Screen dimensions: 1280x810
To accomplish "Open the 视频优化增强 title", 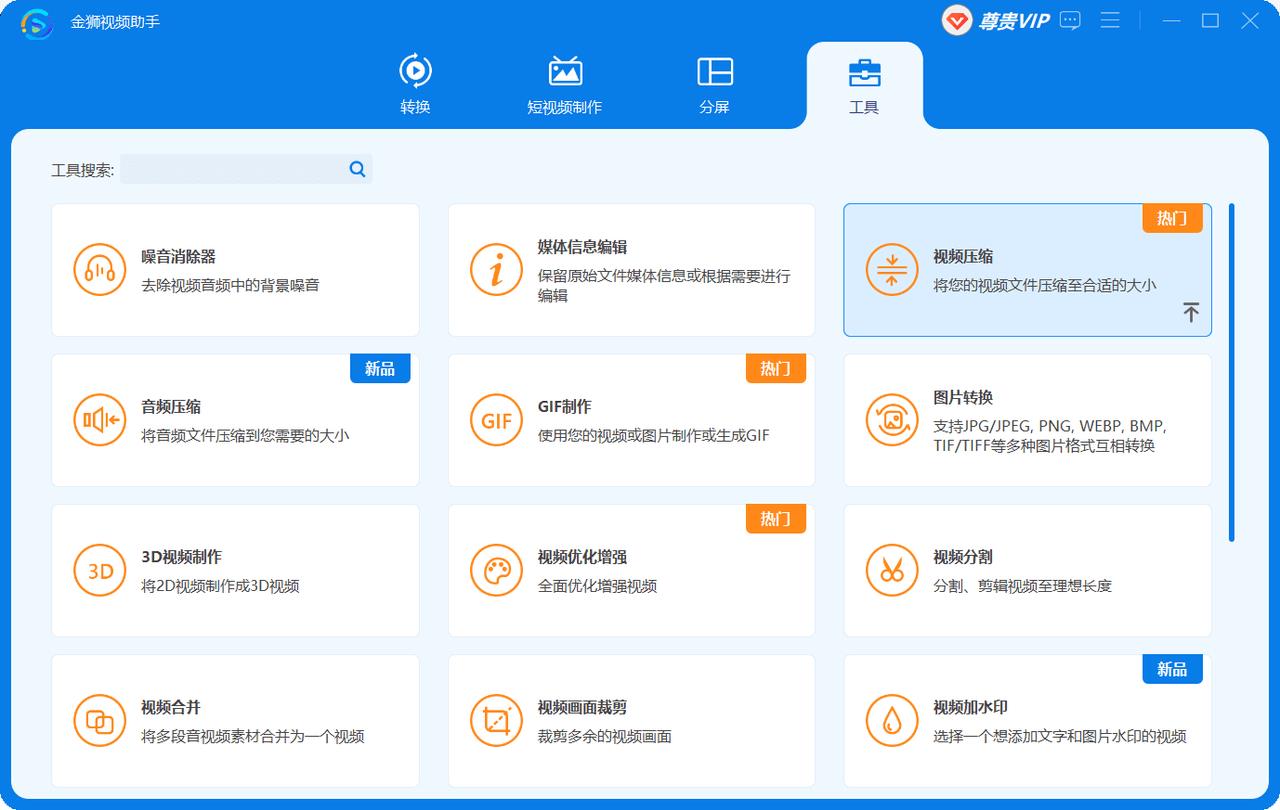I will pyautogui.click(x=582, y=557).
